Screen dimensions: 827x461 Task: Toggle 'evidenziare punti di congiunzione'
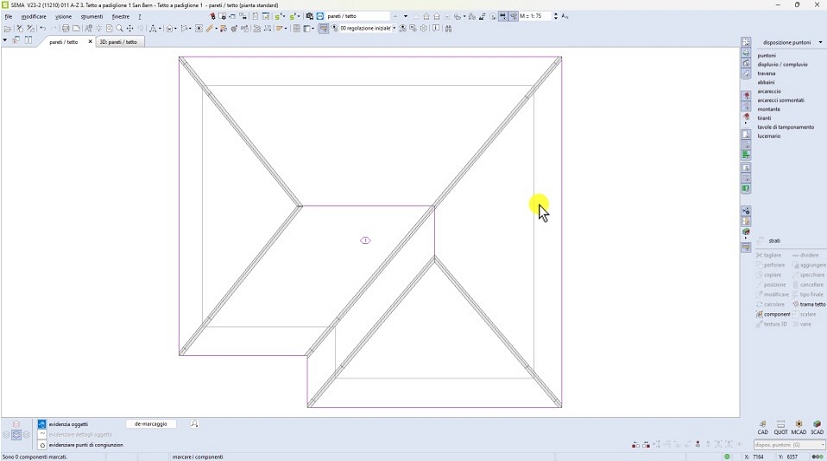point(42,445)
